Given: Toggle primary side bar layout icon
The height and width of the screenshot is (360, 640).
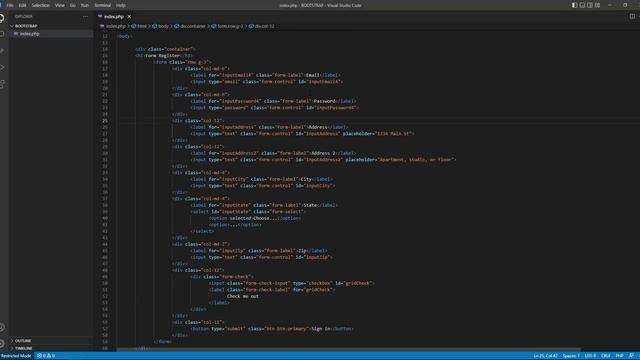Looking at the screenshot, I should pyautogui.click(x=574, y=5).
